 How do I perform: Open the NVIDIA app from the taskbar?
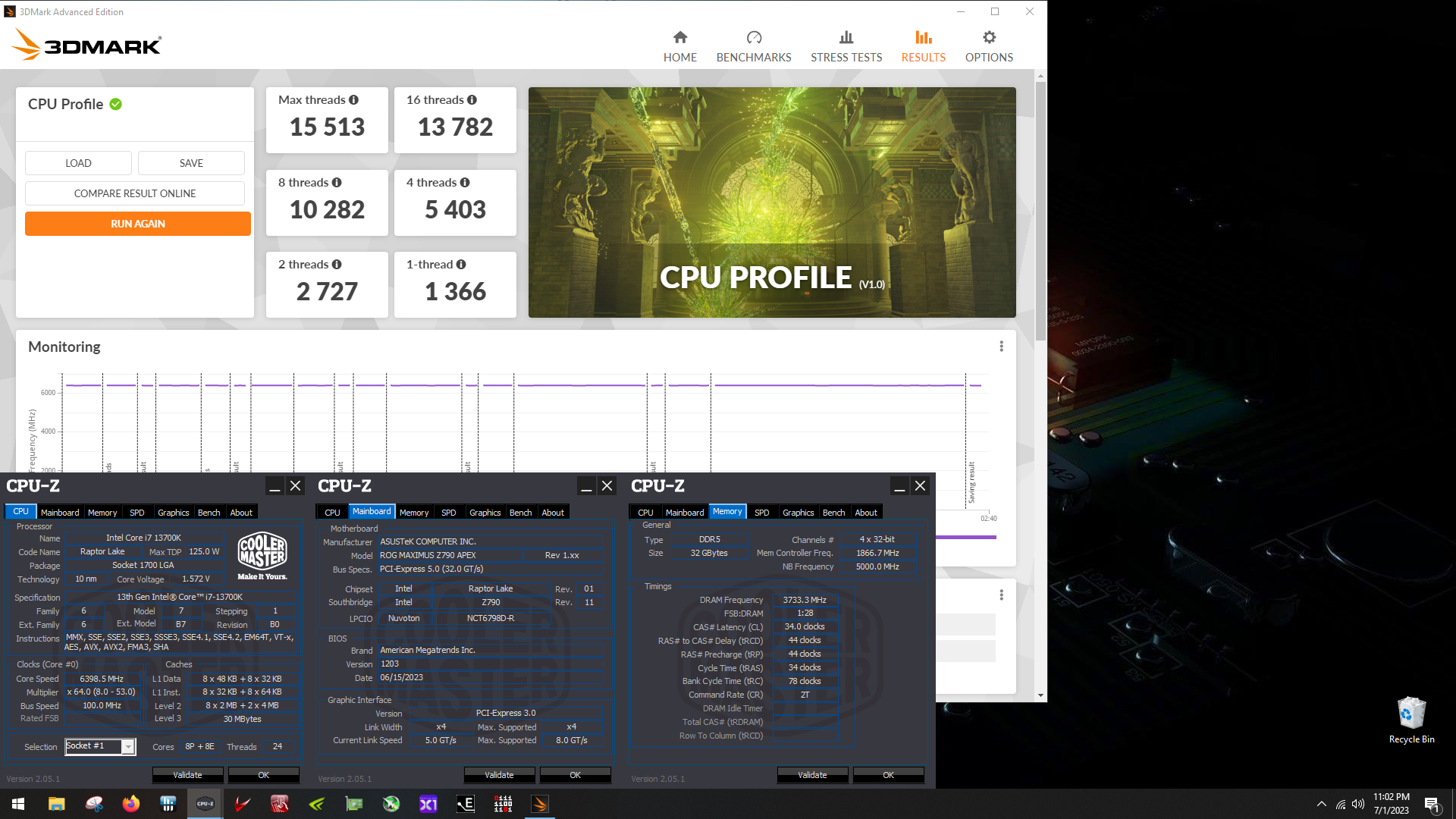tap(317, 804)
